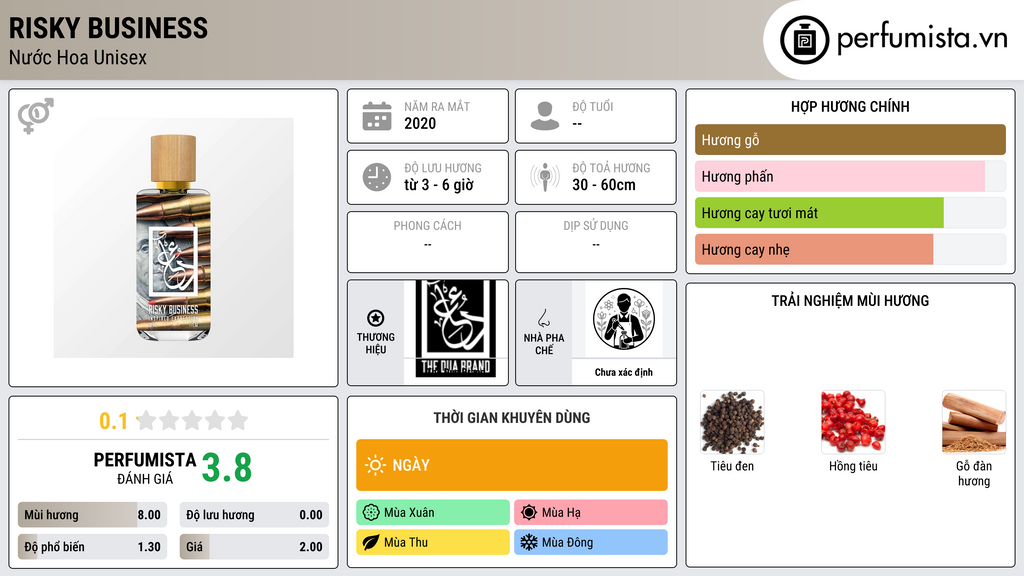Click the Tiêu đen note label
The width and height of the screenshot is (1024, 576).
tap(732, 466)
